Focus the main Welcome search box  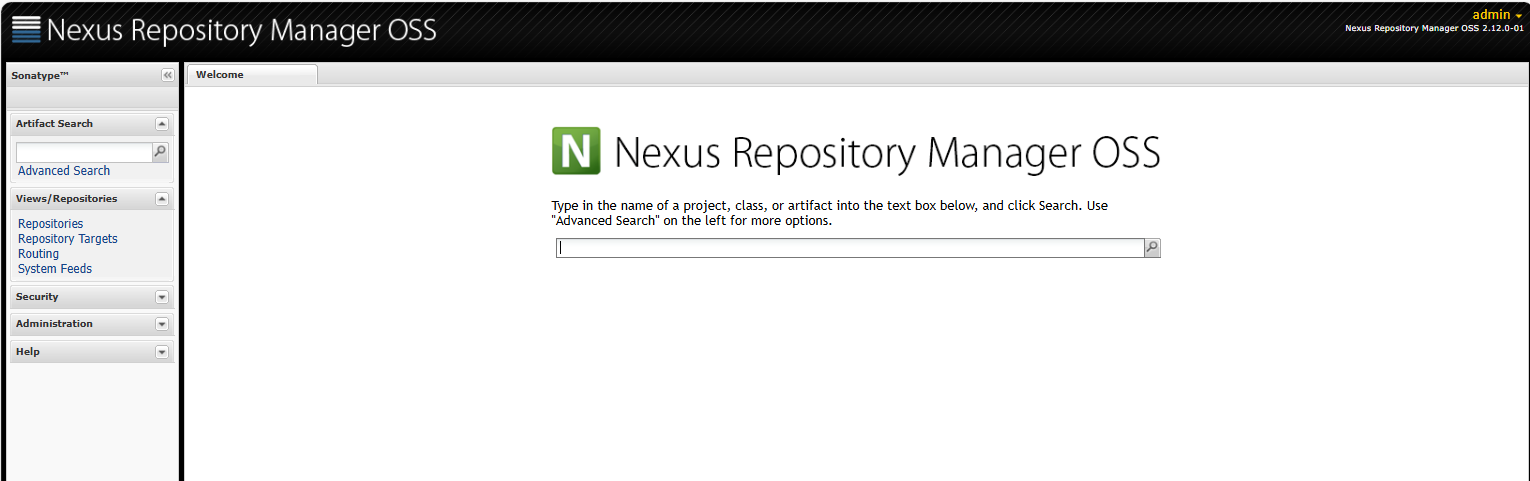click(x=850, y=248)
